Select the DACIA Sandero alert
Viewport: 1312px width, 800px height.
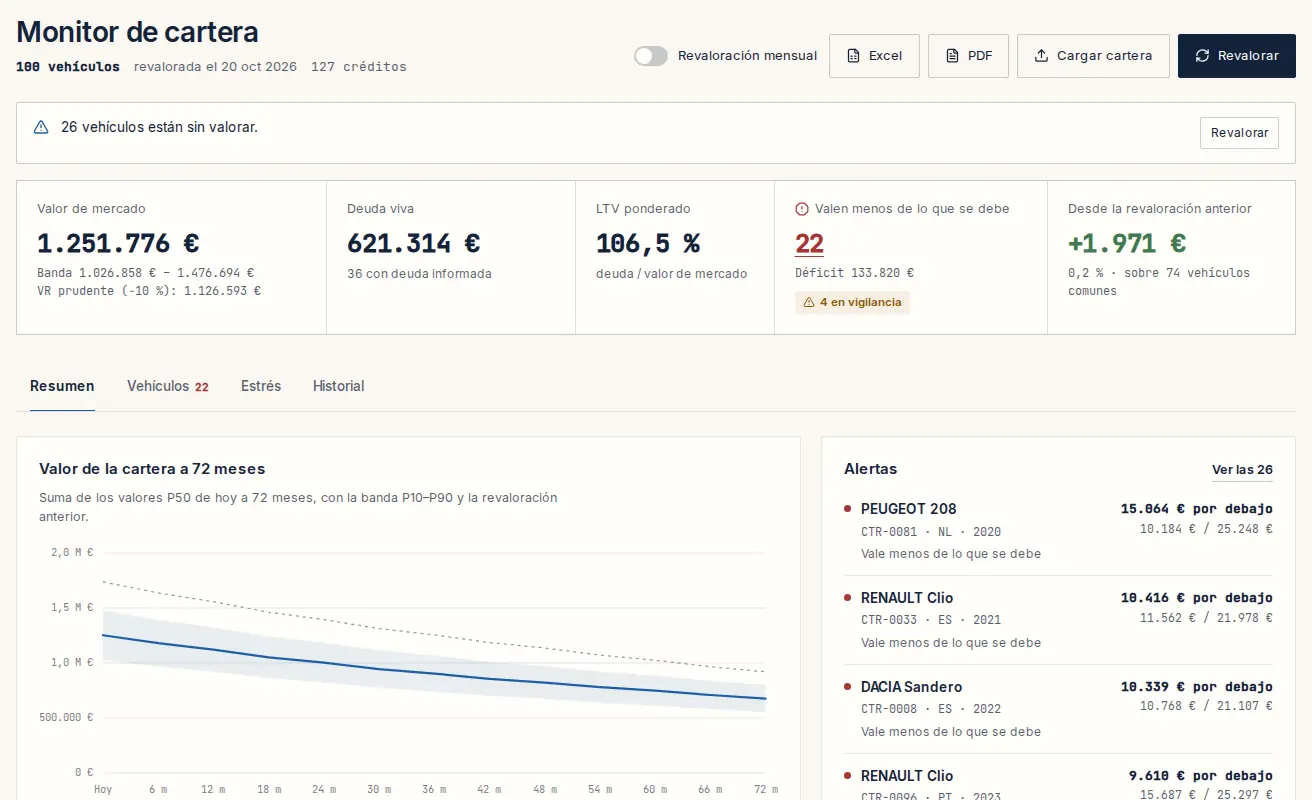[1058, 709]
